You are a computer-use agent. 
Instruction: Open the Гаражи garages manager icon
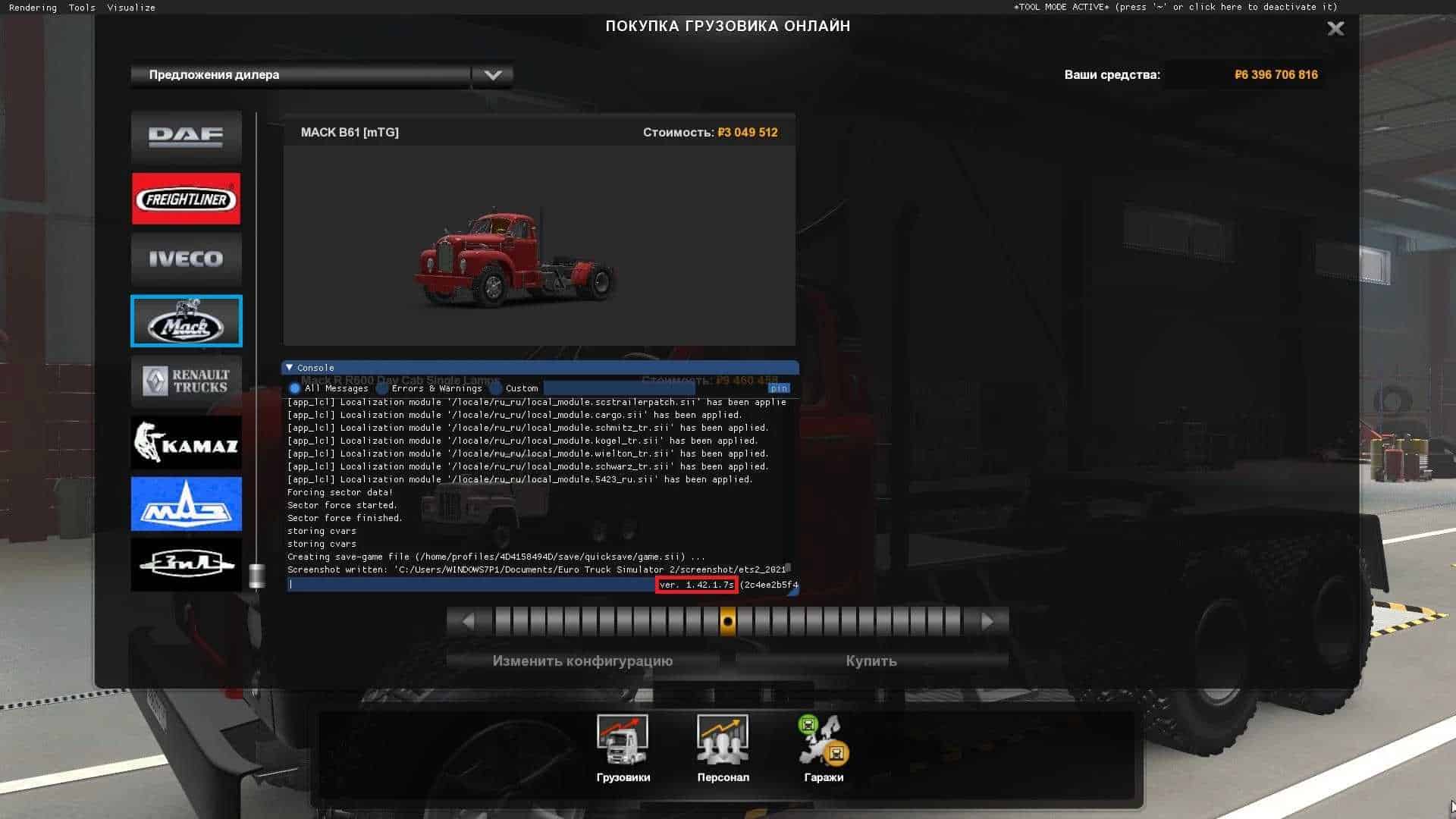coord(824,741)
